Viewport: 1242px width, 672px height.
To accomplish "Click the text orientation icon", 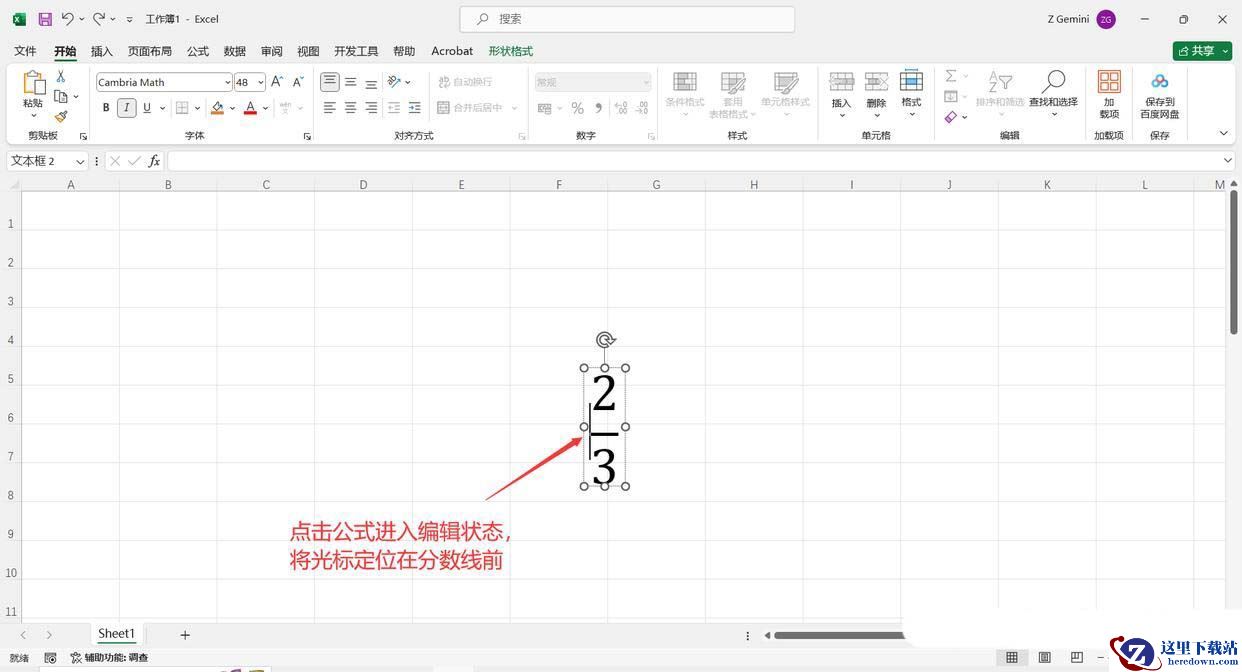I will coord(394,82).
